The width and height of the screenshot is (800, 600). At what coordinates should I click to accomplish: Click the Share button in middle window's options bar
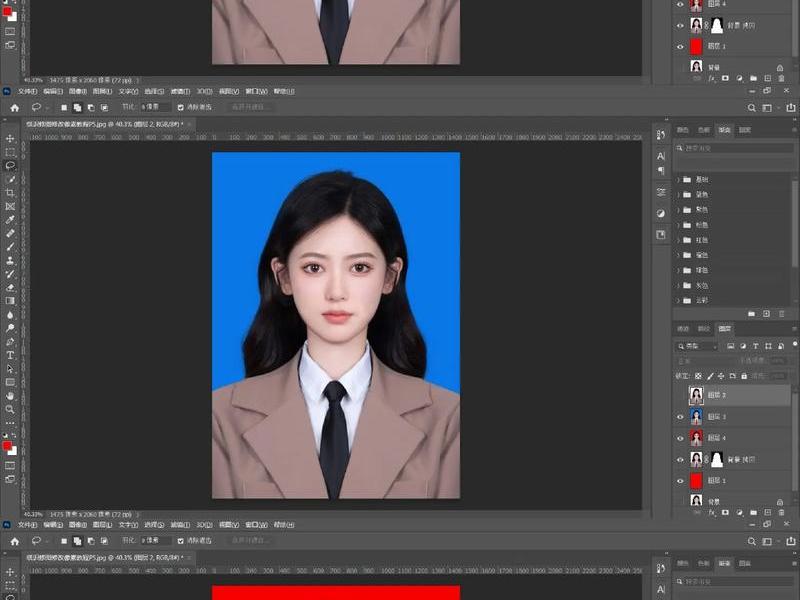790,108
